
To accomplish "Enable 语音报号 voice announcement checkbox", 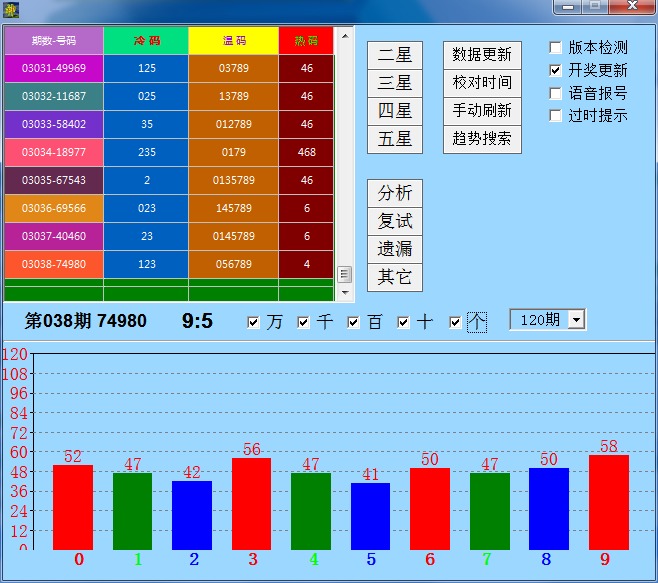I will 556,93.
